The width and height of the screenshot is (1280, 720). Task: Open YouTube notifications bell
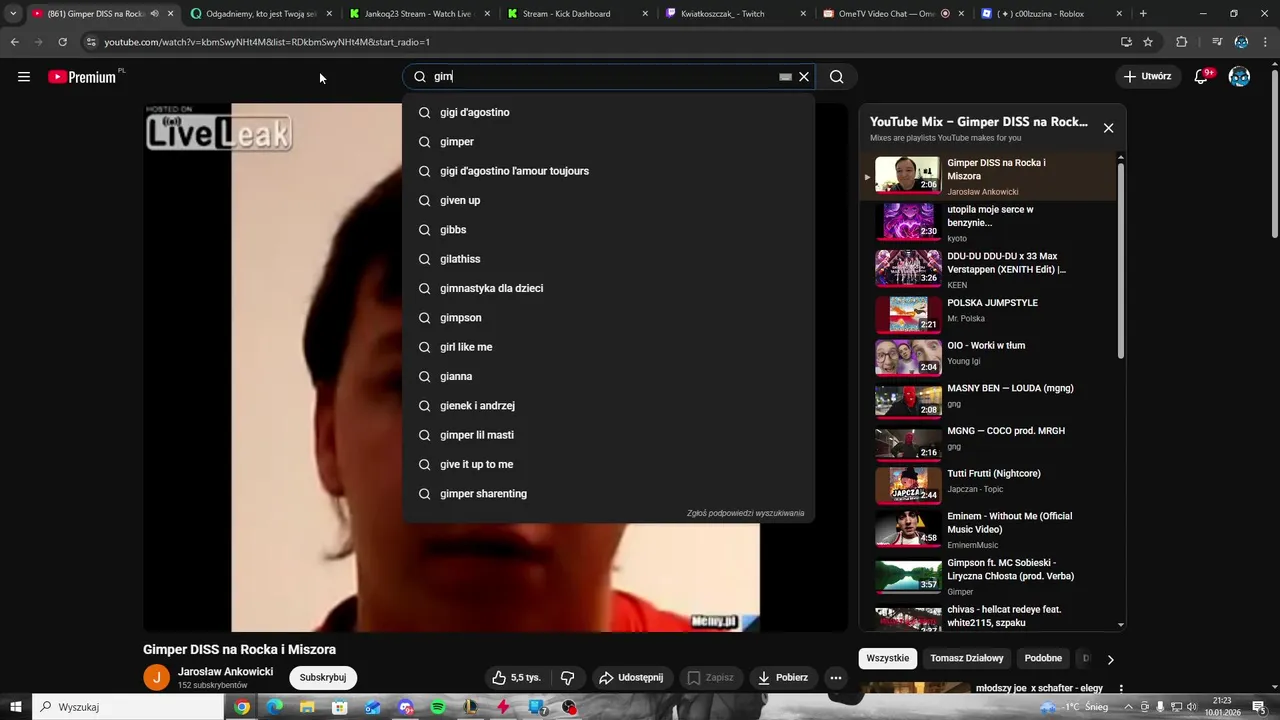coord(1201,77)
